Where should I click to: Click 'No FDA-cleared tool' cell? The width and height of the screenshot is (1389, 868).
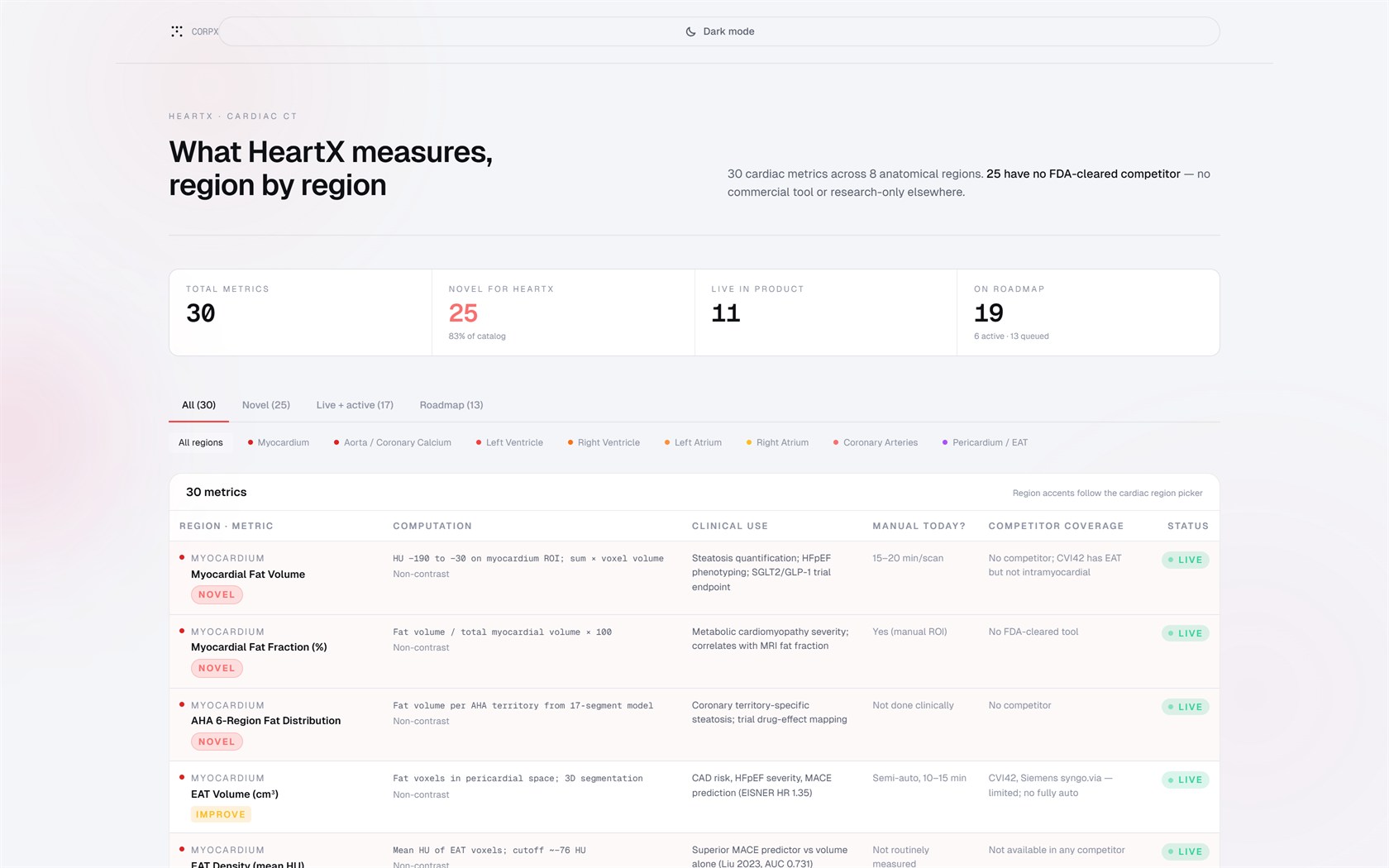click(x=1033, y=632)
